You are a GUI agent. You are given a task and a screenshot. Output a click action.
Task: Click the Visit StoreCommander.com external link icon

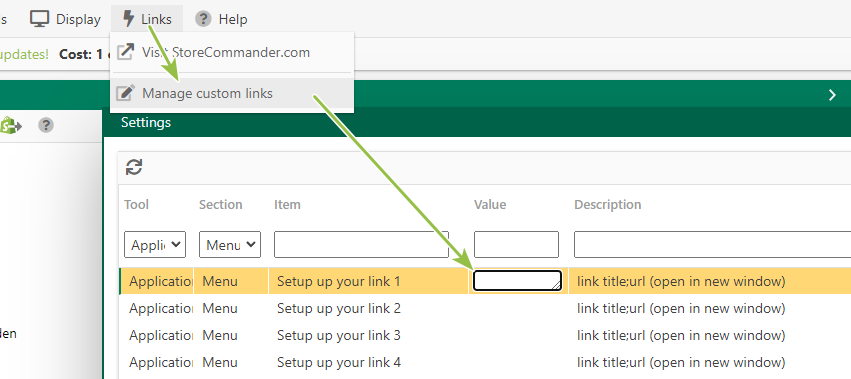pyautogui.click(x=125, y=52)
